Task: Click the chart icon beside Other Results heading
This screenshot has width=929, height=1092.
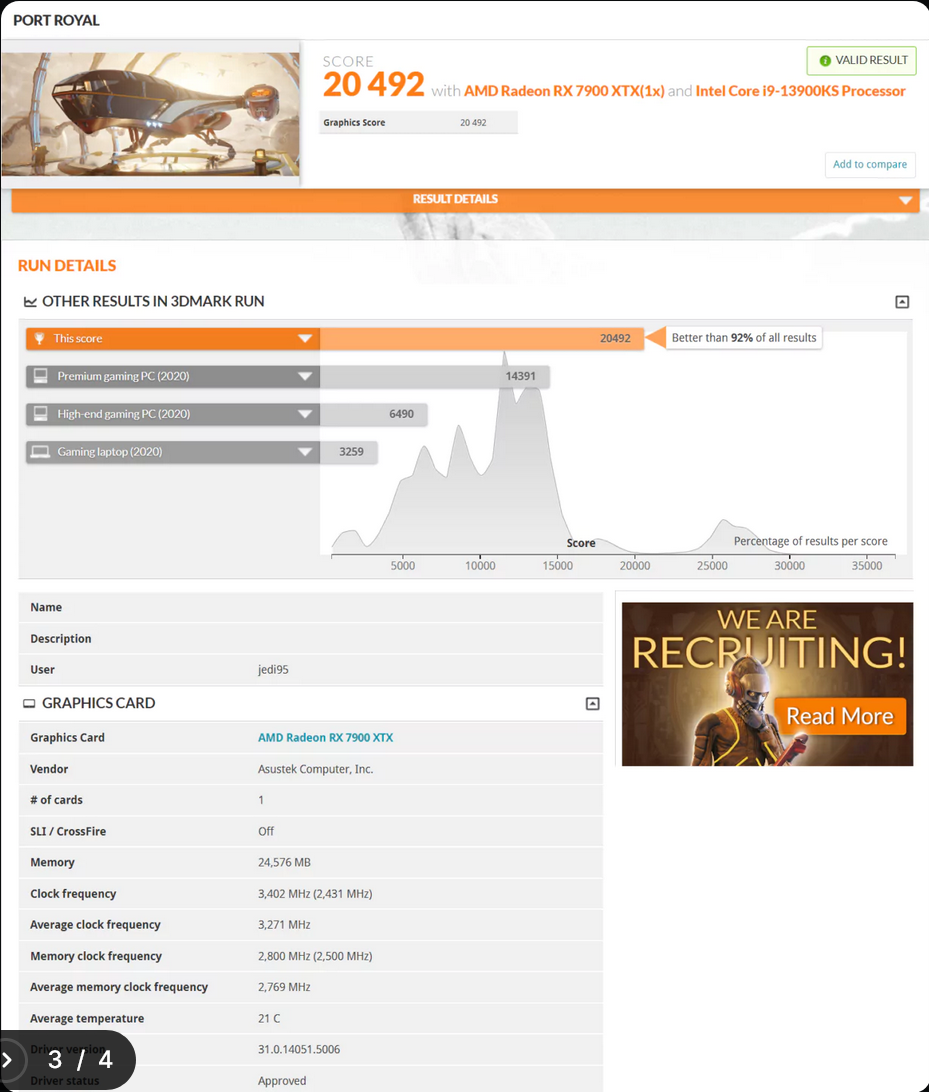Action: coord(30,302)
